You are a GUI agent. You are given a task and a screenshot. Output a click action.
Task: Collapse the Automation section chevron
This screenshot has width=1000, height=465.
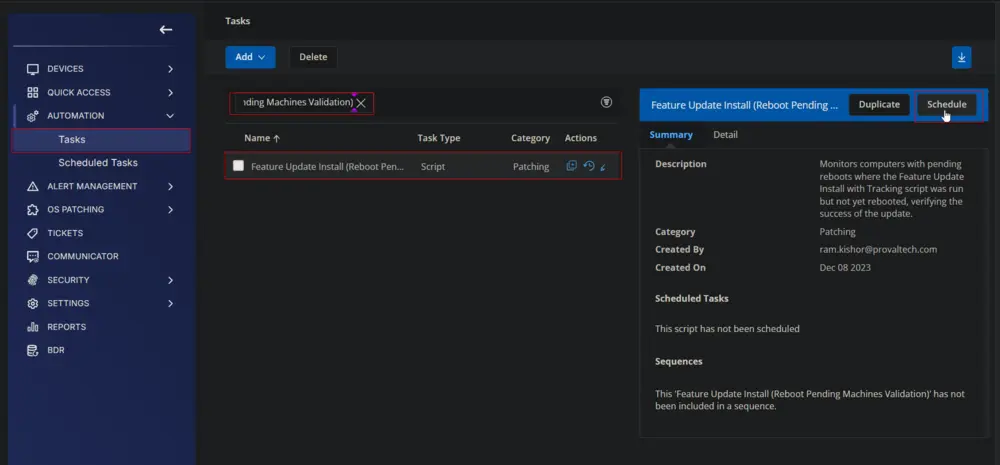170,116
